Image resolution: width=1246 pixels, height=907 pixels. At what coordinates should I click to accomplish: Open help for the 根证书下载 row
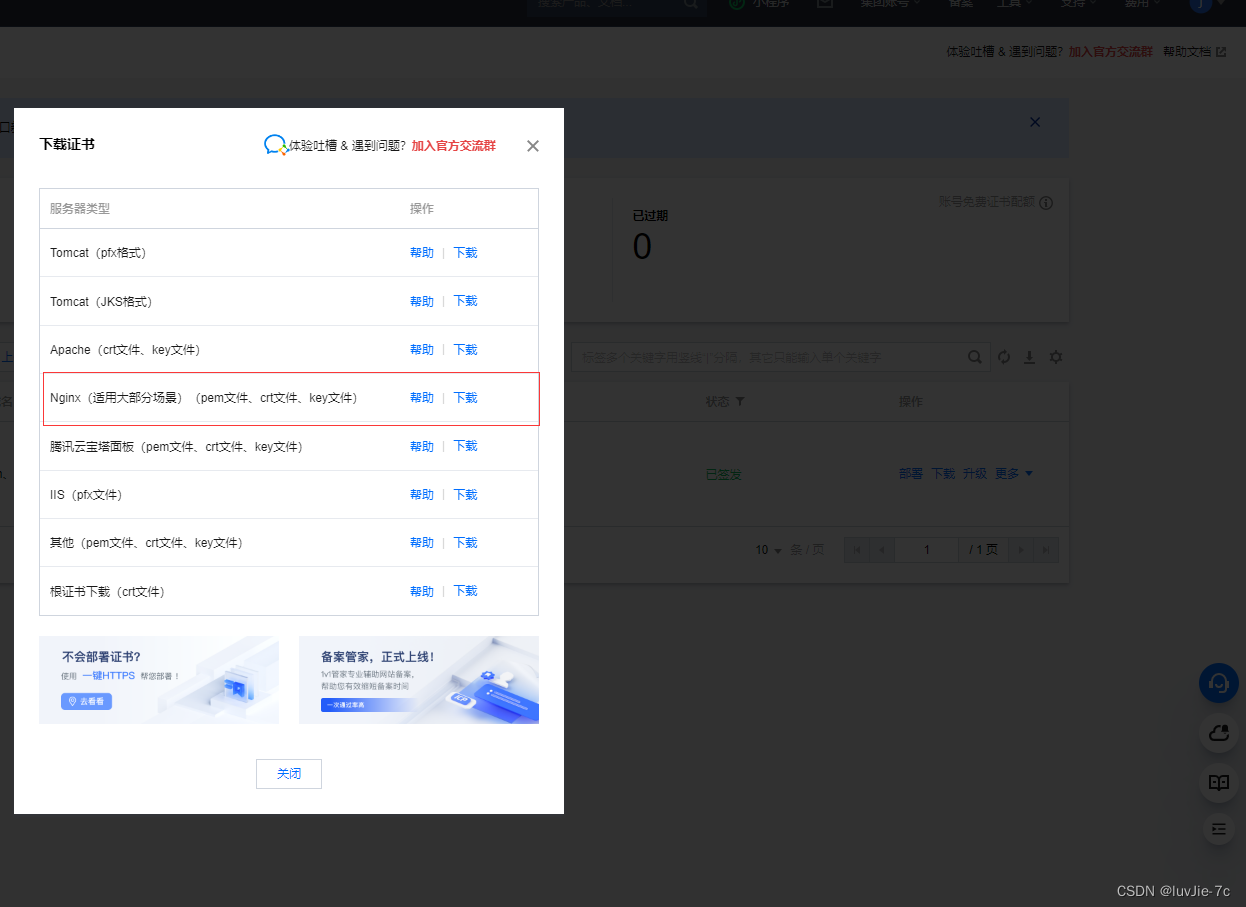pyautogui.click(x=422, y=591)
